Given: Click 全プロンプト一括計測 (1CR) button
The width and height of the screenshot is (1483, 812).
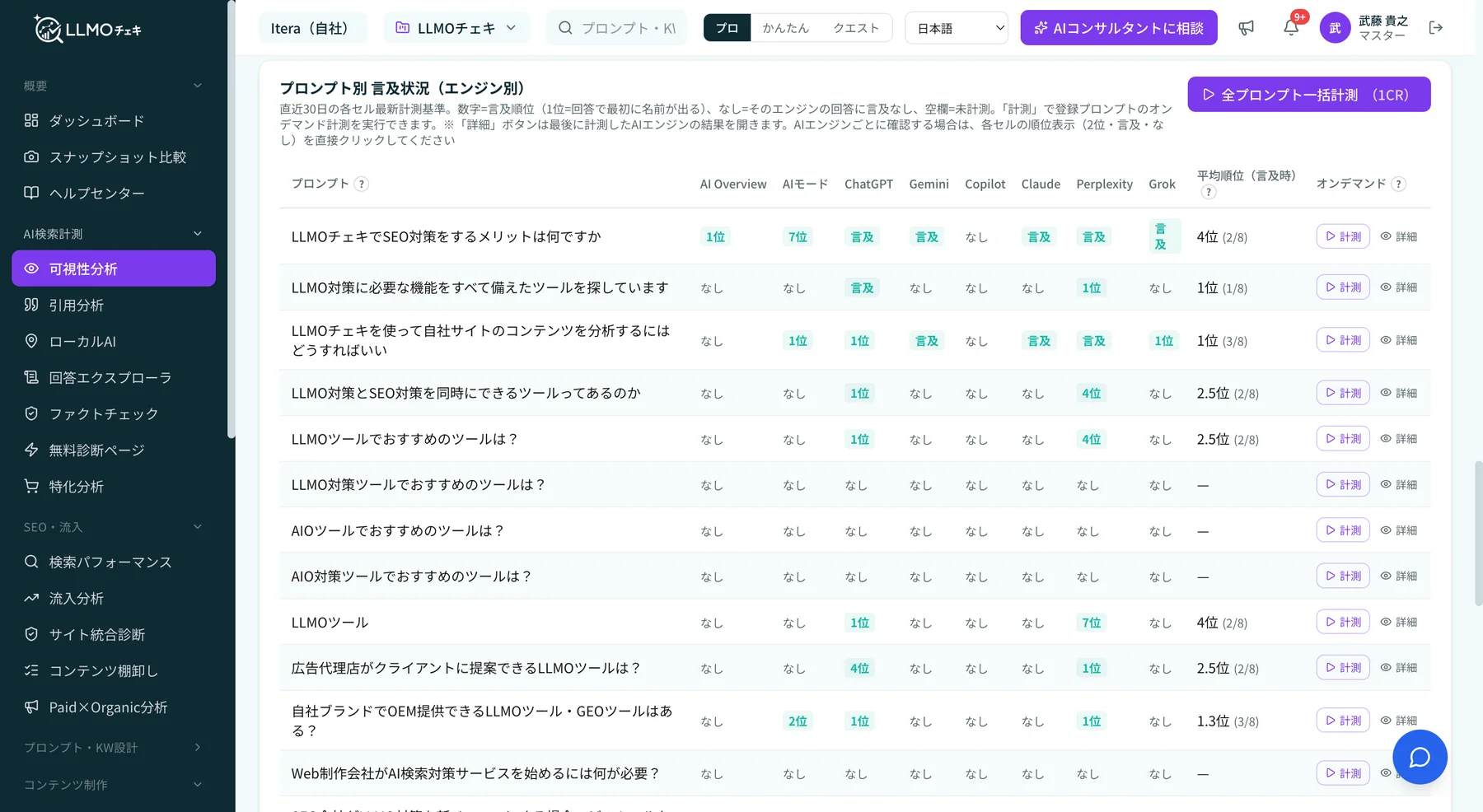Looking at the screenshot, I should click(x=1309, y=95).
